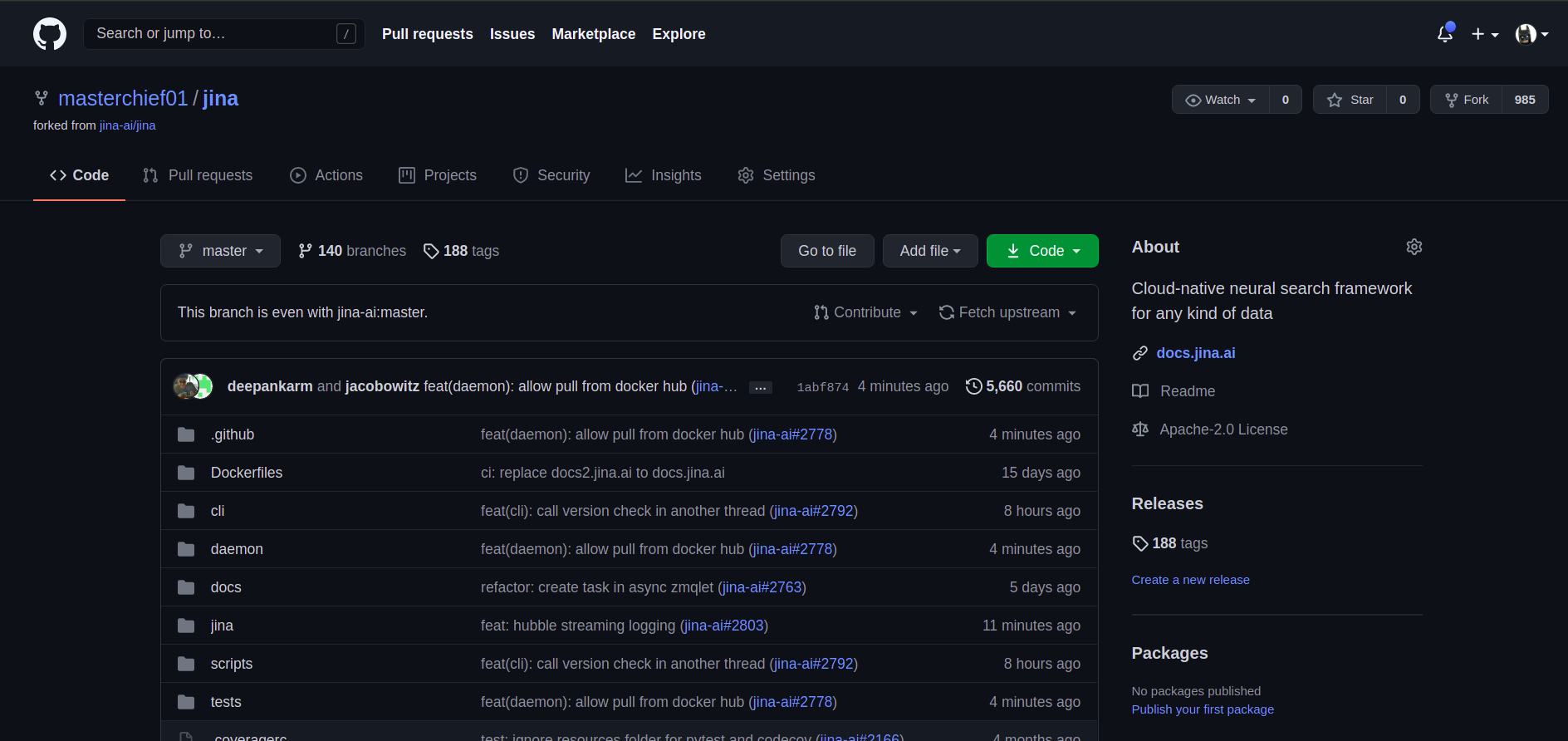View the 188 tags beside branches
This screenshot has height=741, width=1568.
point(461,251)
